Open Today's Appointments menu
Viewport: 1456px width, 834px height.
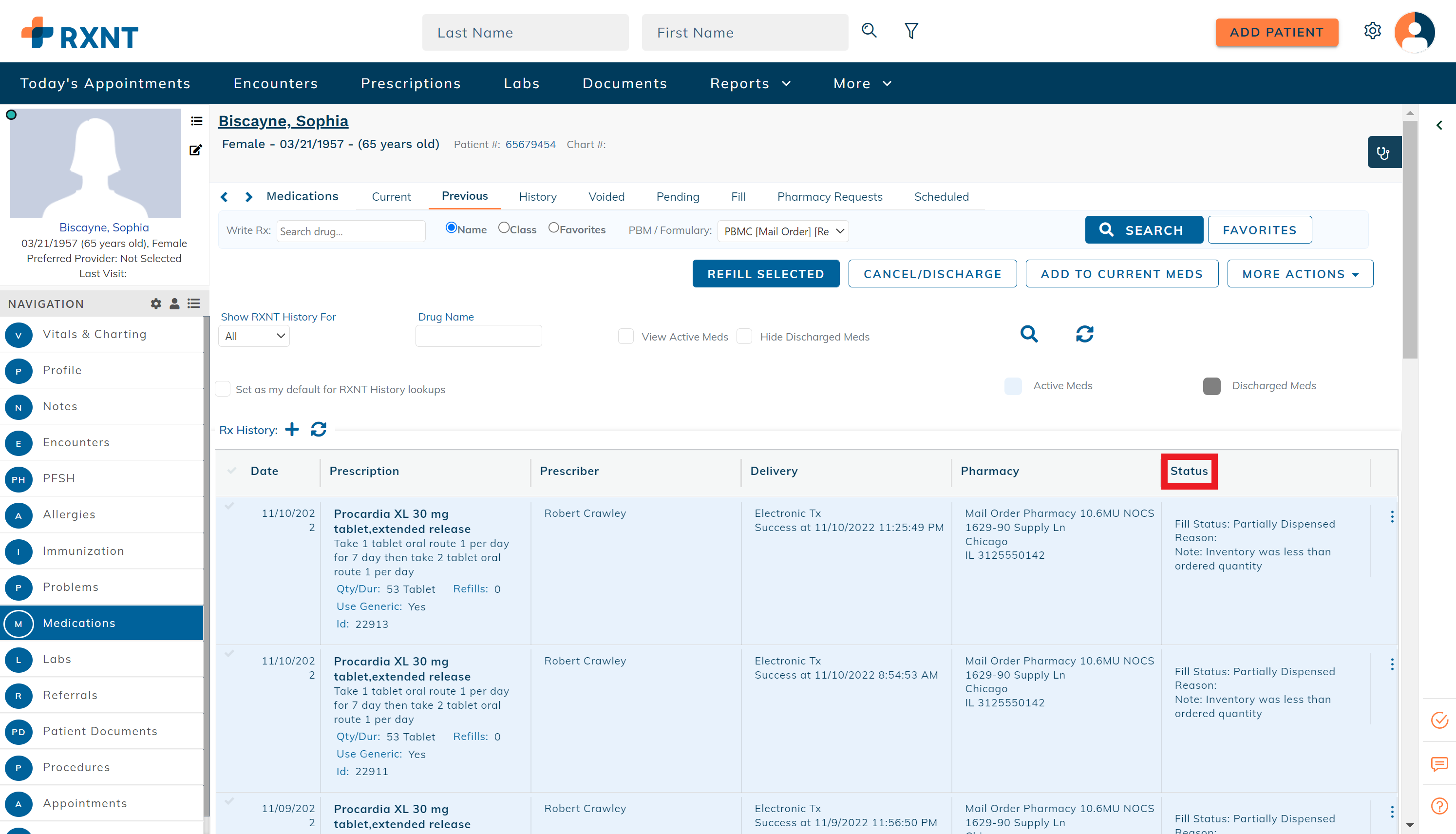pos(105,84)
